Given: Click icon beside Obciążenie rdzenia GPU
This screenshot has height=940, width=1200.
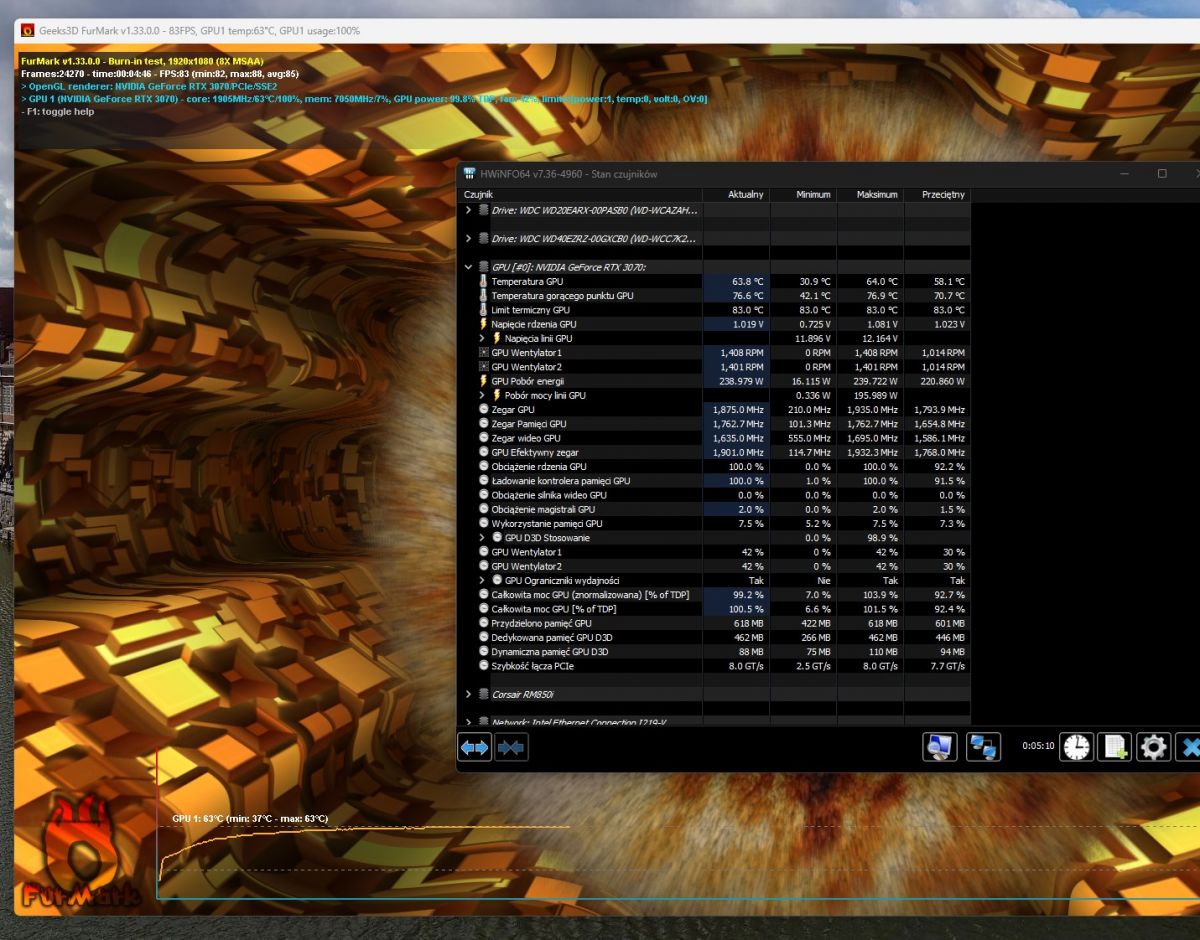Looking at the screenshot, I should (x=484, y=467).
